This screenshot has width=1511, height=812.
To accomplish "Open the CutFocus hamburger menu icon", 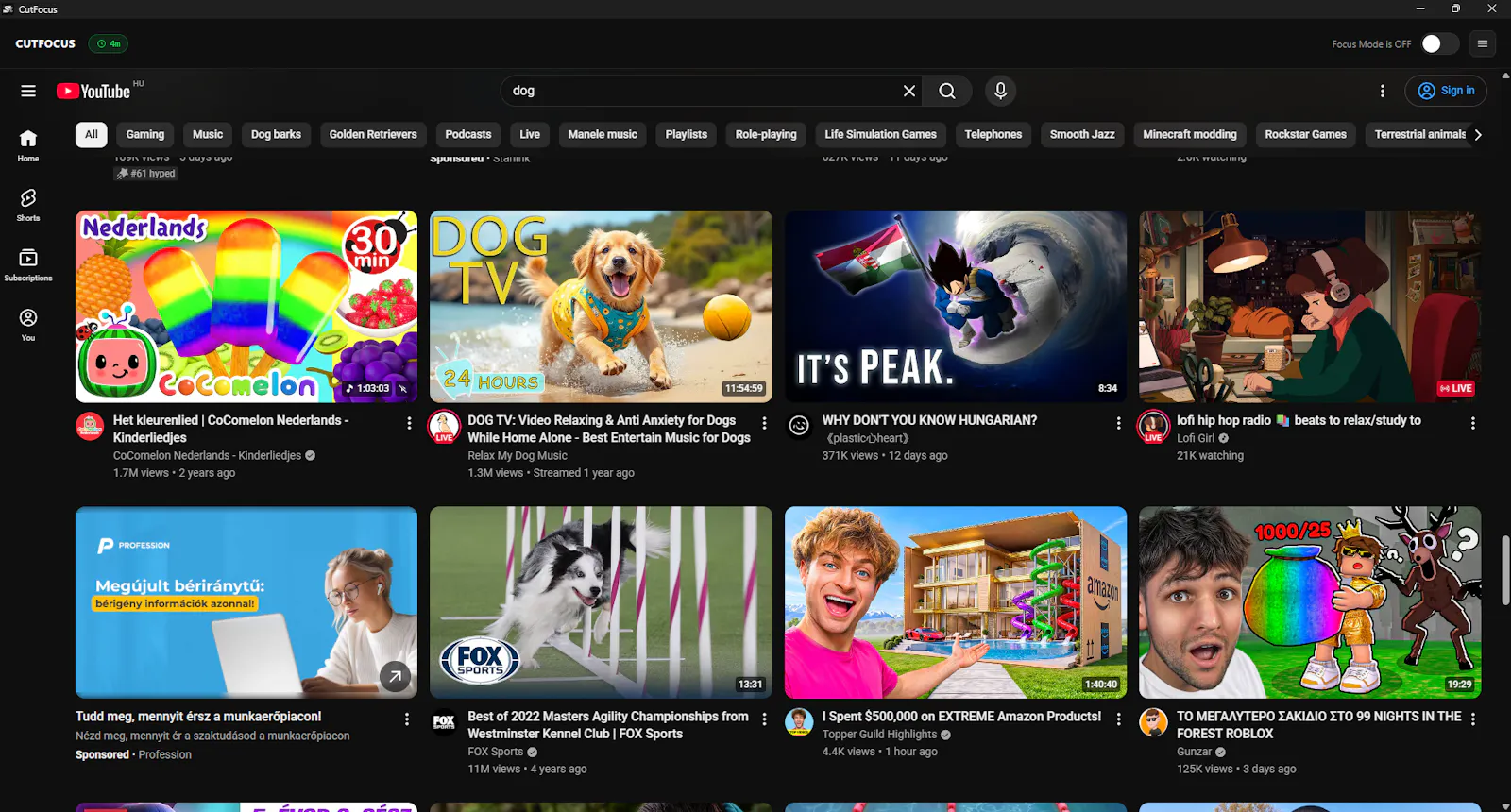I will pos(1483,43).
